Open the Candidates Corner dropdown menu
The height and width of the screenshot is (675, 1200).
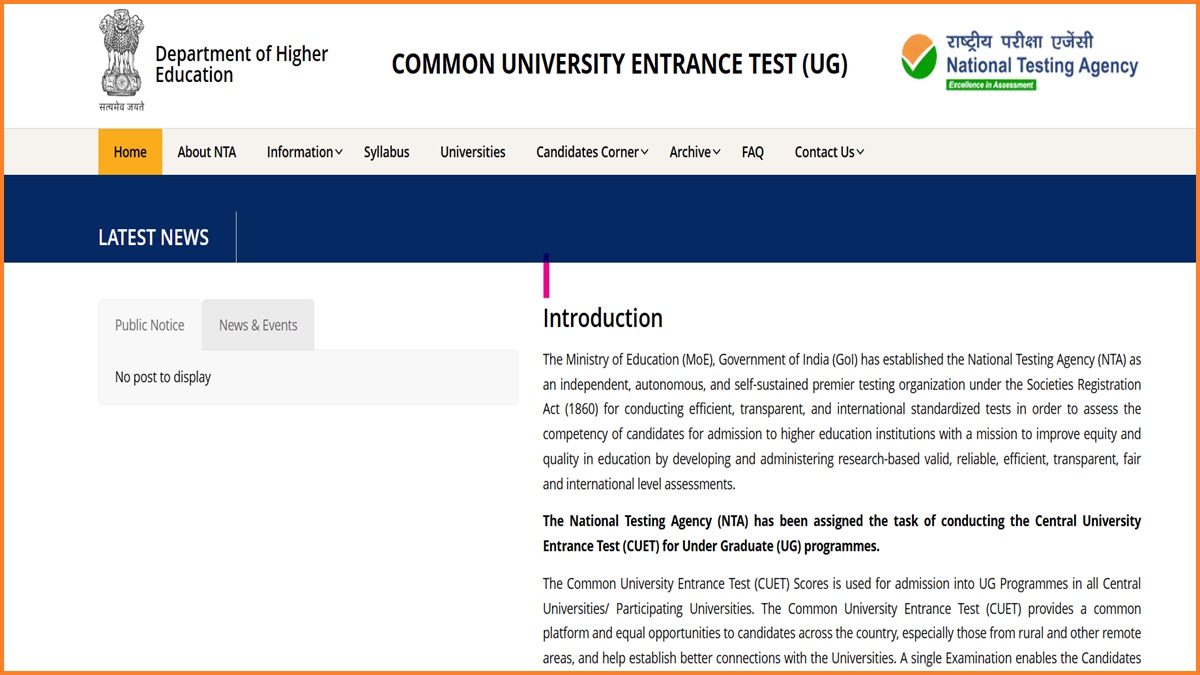point(592,152)
